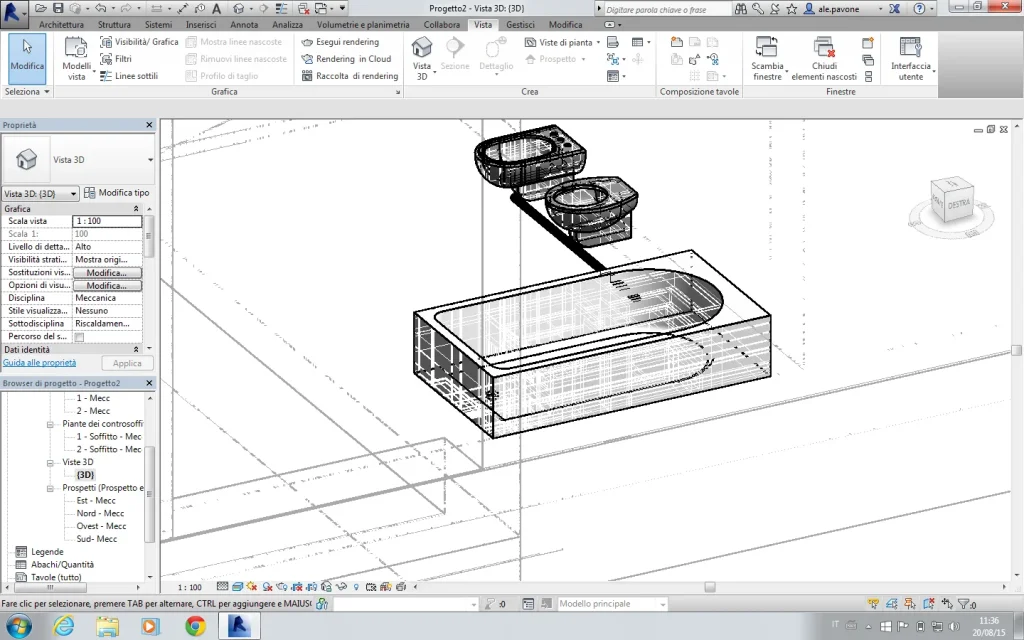Click the Text 'A' icon in quick access toolbar
Screen dimensions: 1024x640
(x=217, y=8)
